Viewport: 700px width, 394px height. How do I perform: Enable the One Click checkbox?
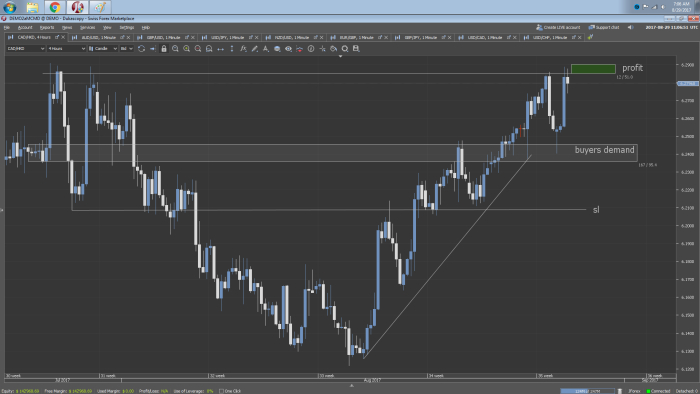[x=221, y=391]
